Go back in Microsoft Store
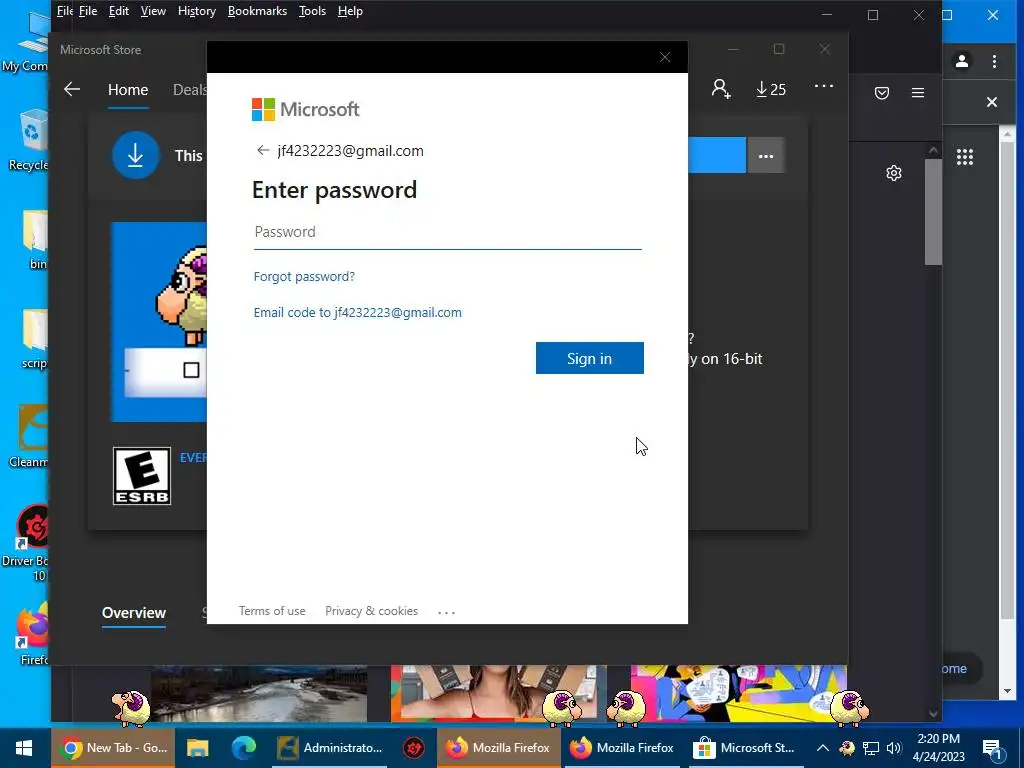The width and height of the screenshot is (1024, 768). [72, 89]
